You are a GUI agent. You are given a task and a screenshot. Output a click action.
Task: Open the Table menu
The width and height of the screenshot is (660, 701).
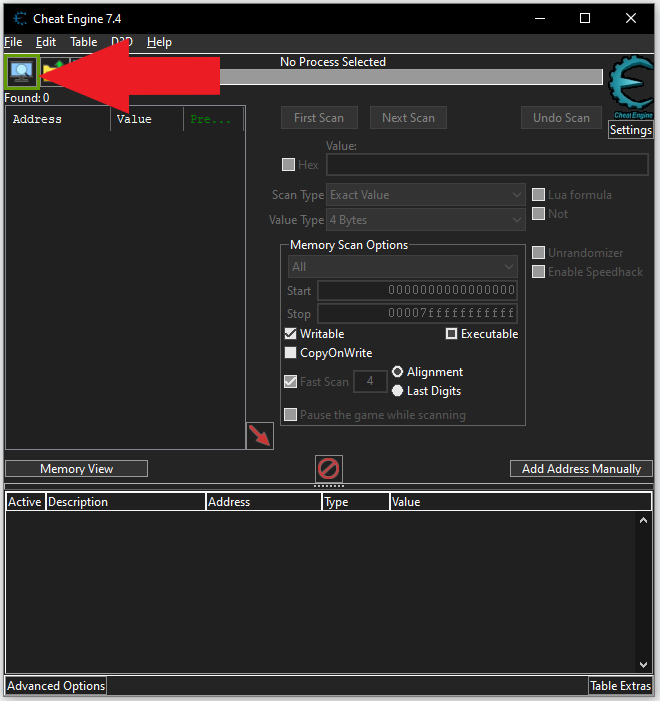pyautogui.click(x=84, y=42)
